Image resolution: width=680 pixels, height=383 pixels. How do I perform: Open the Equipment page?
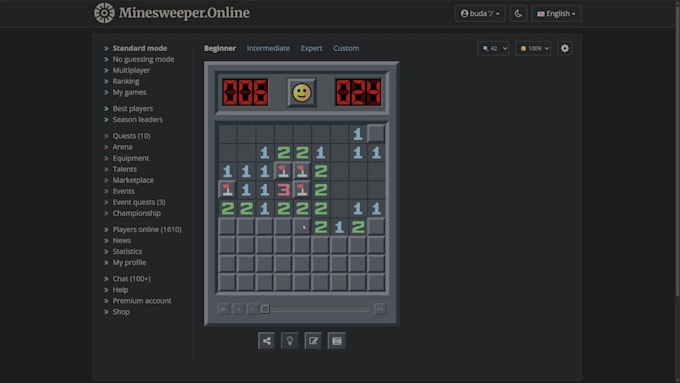(131, 158)
